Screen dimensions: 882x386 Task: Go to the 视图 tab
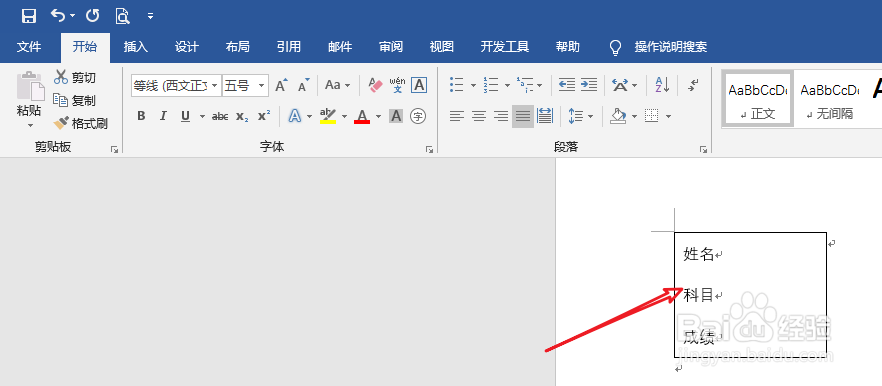coord(442,47)
